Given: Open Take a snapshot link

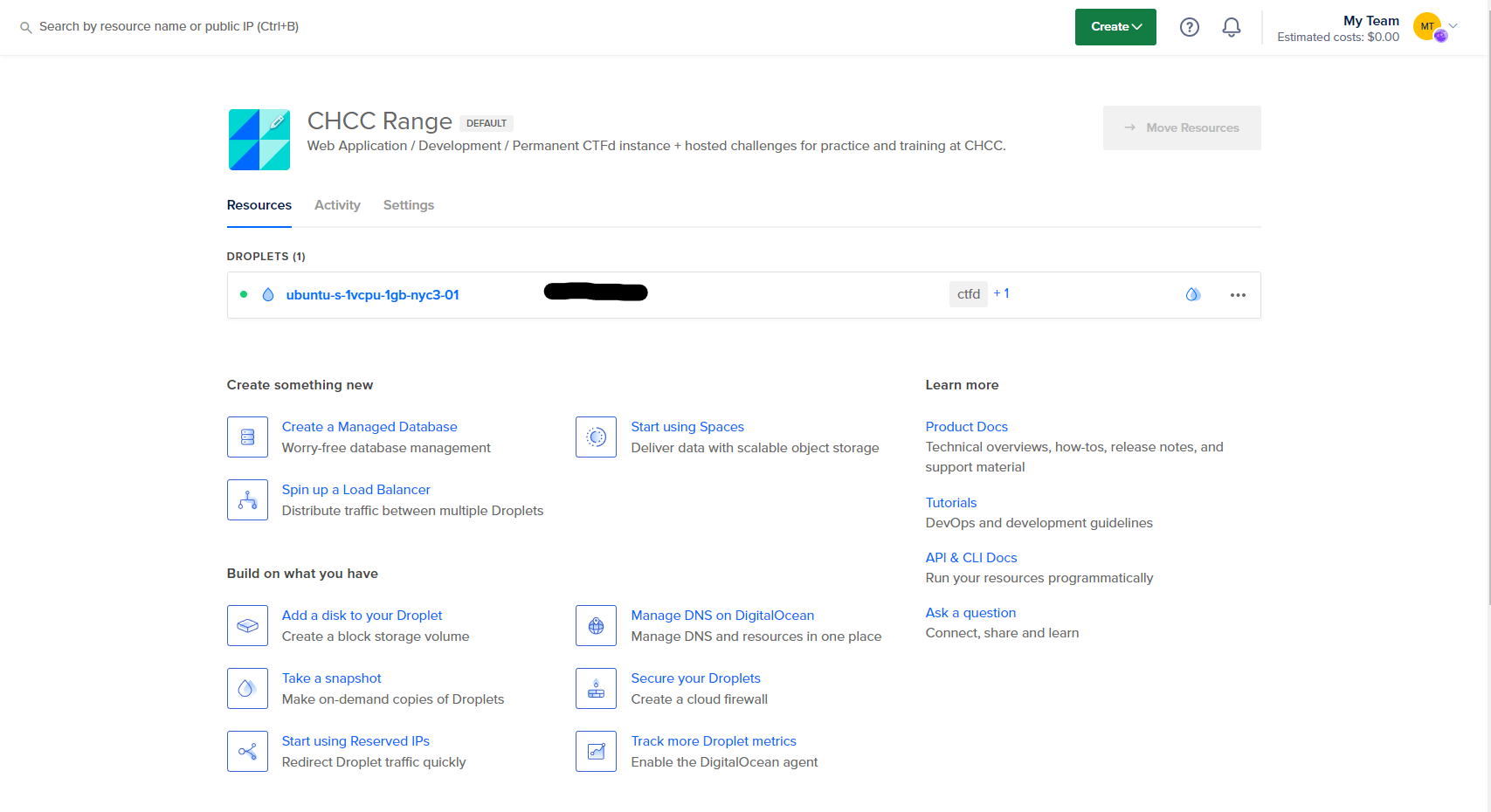Looking at the screenshot, I should 332,678.
